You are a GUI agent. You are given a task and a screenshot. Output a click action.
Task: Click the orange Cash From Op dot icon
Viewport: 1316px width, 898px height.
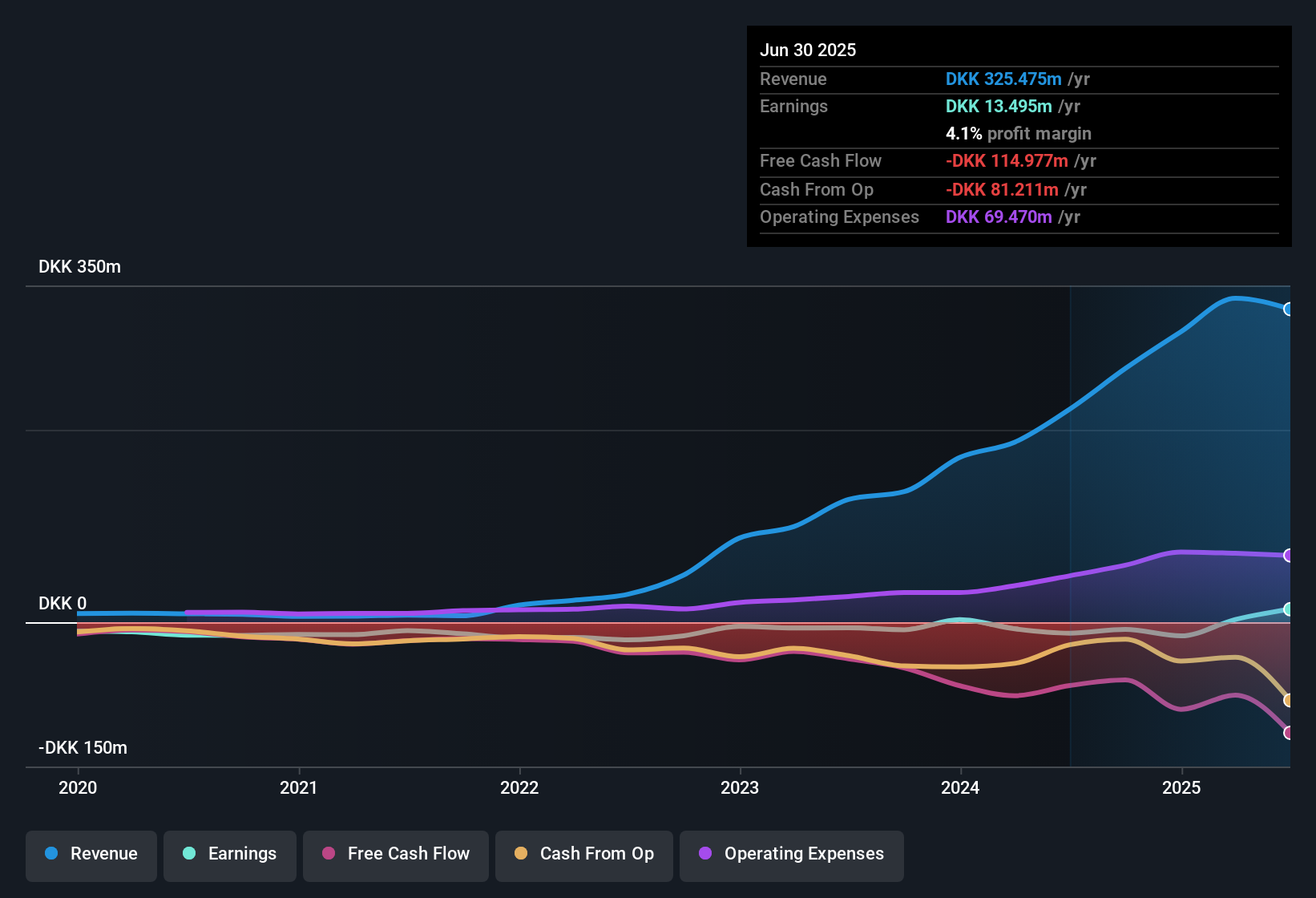(x=521, y=854)
